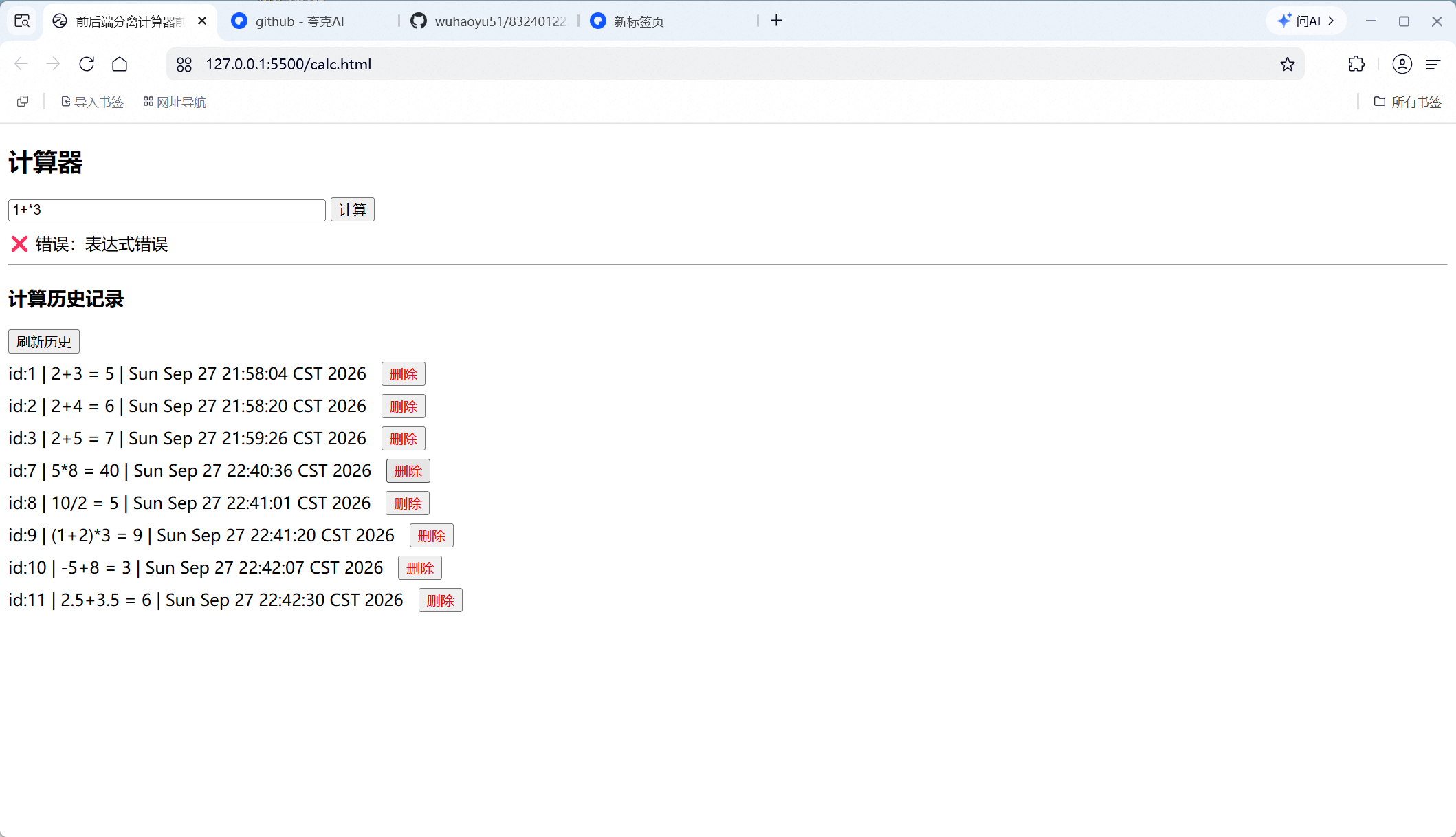Open the 所有书签 folder
This screenshot has width=1456, height=837.
click(1407, 102)
